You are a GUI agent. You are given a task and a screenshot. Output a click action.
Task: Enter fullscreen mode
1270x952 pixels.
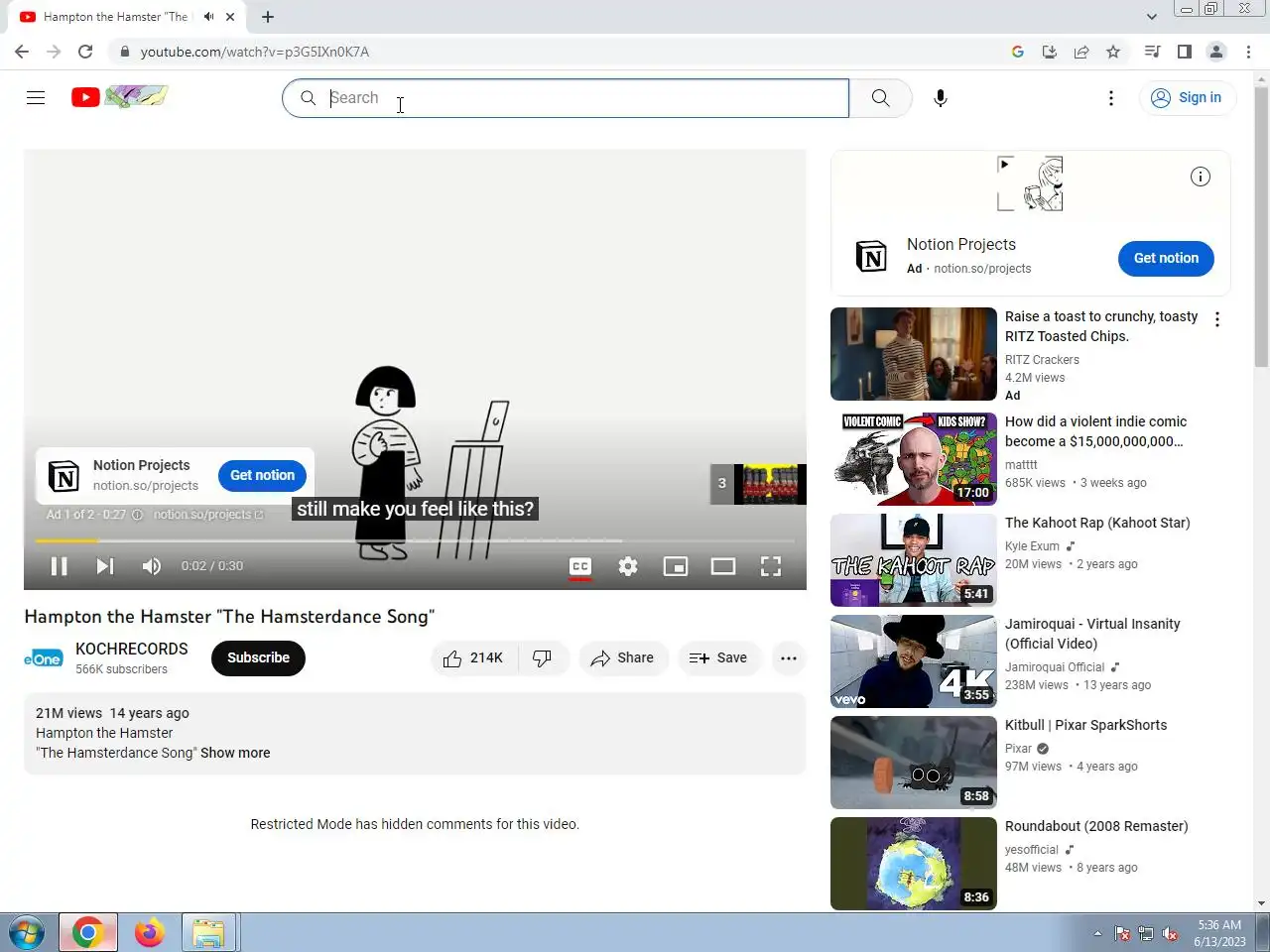pos(771,566)
